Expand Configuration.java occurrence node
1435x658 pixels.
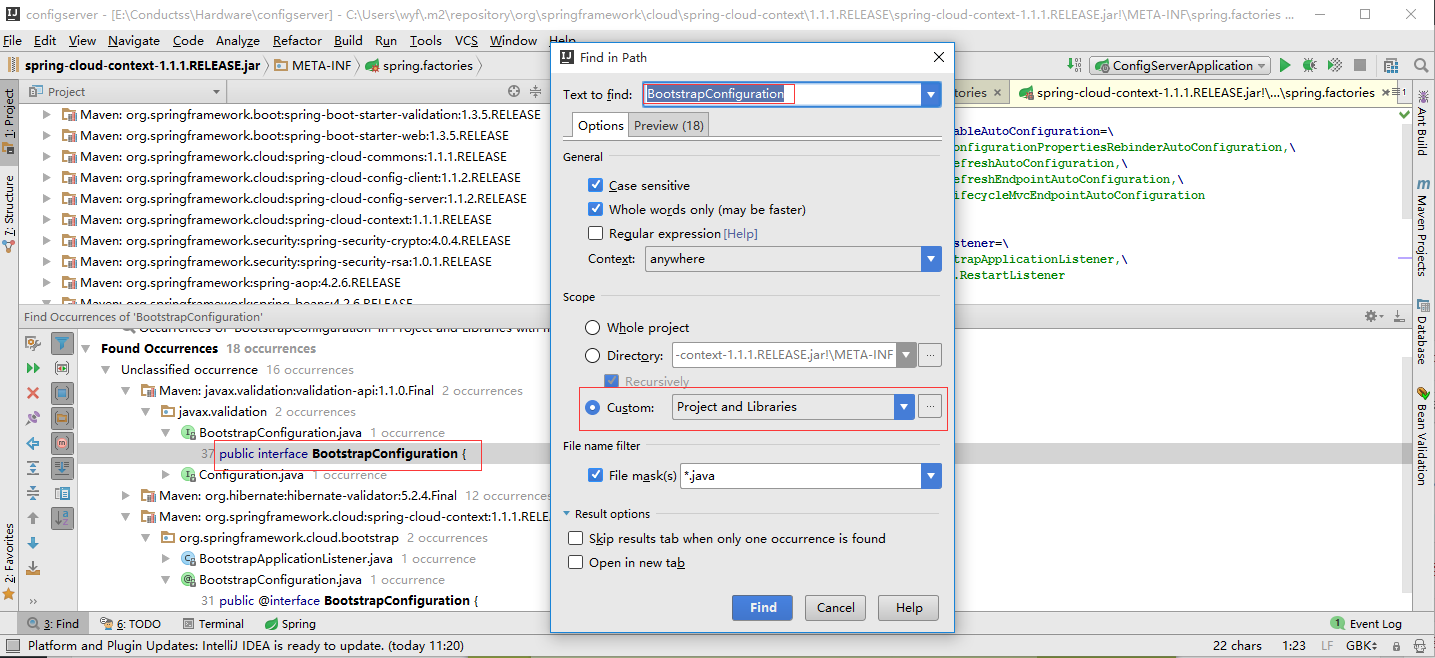pyautogui.click(x=166, y=474)
